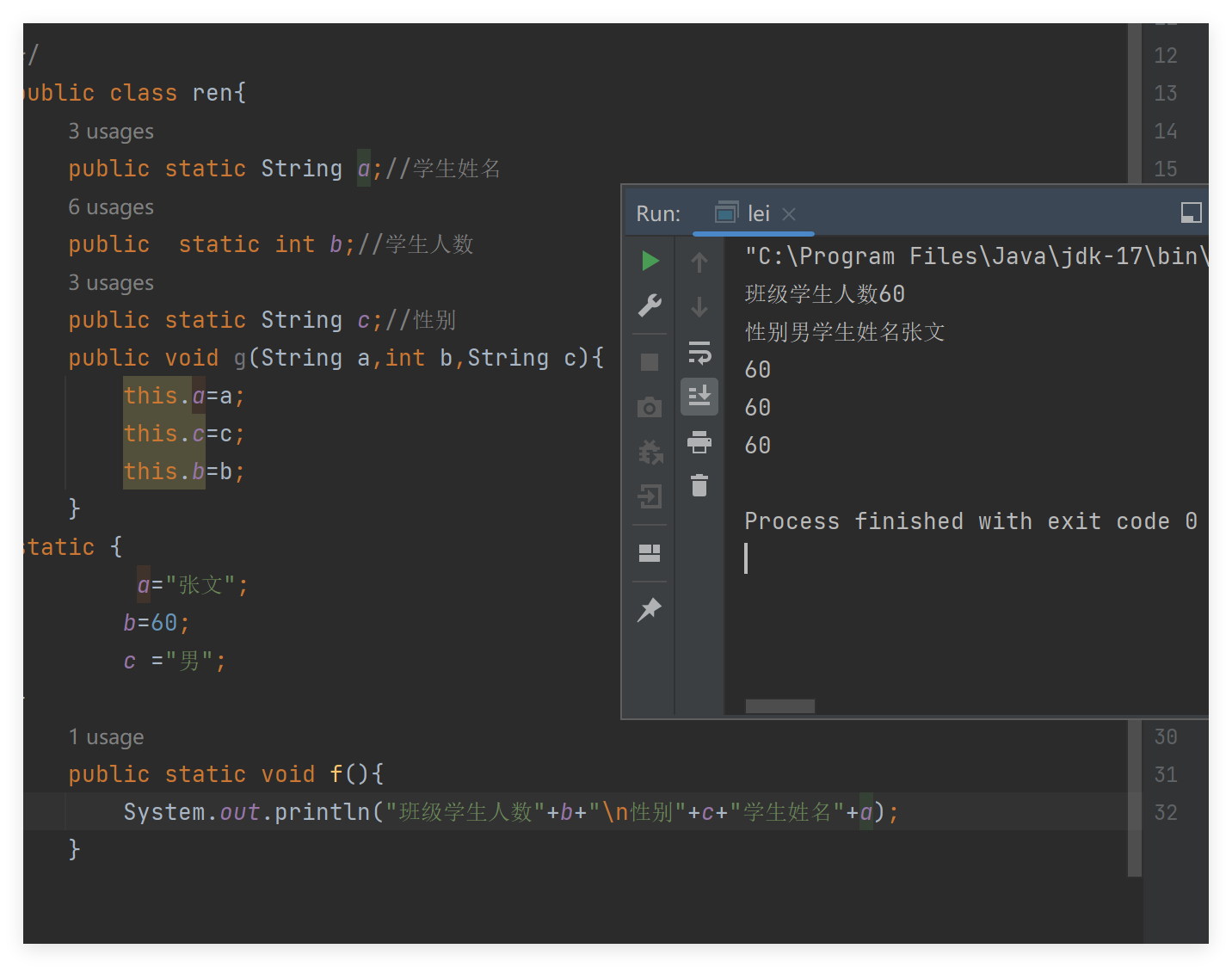Click 'this.c=c;' statement in editor

tap(184, 434)
